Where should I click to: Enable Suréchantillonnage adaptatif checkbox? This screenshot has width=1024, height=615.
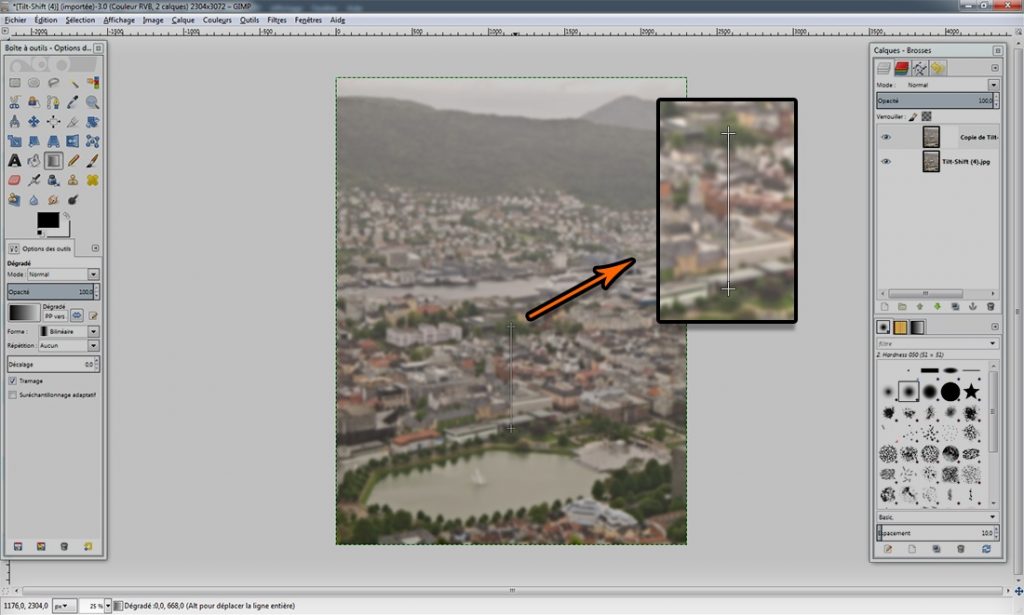pyautogui.click(x=12, y=395)
